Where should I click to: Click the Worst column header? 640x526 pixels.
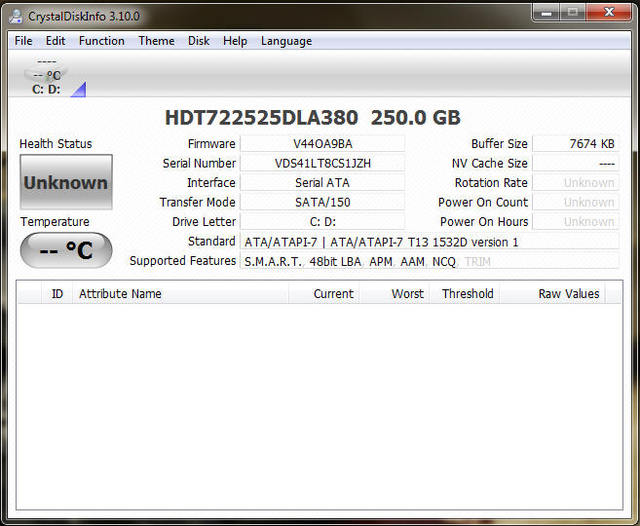coord(395,294)
